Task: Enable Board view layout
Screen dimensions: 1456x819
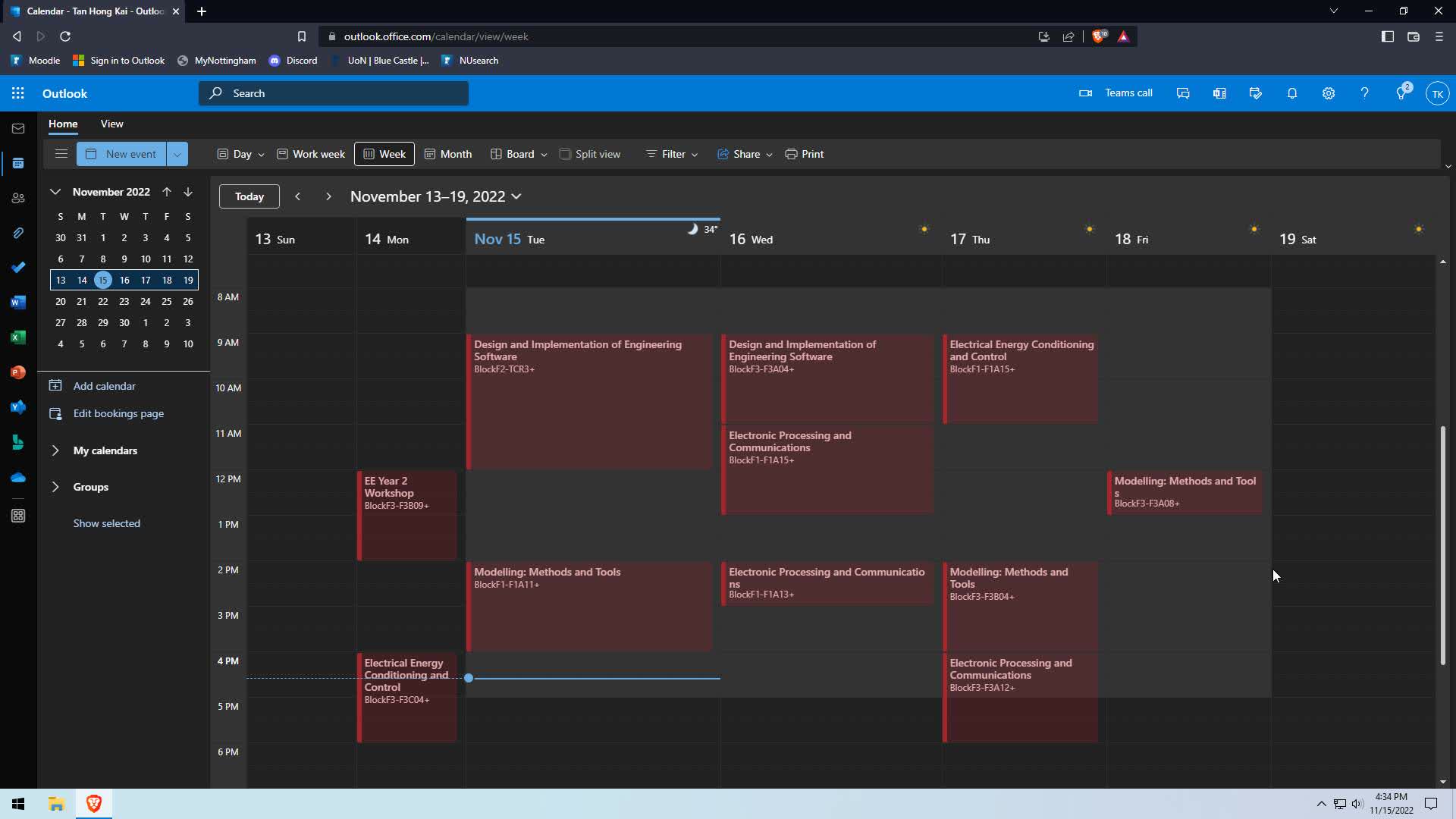Action: (518, 153)
